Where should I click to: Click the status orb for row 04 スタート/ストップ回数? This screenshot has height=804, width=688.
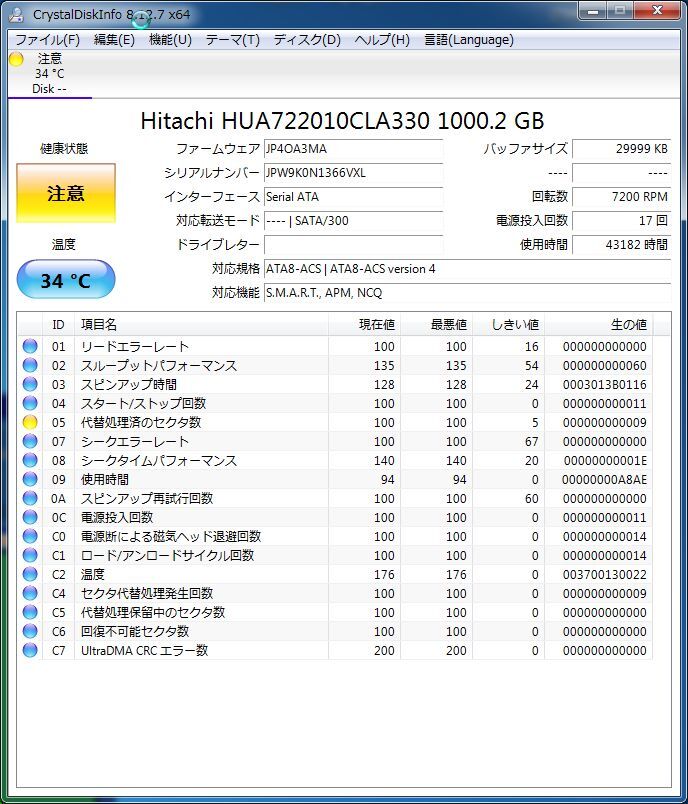(x=30, y=403)
